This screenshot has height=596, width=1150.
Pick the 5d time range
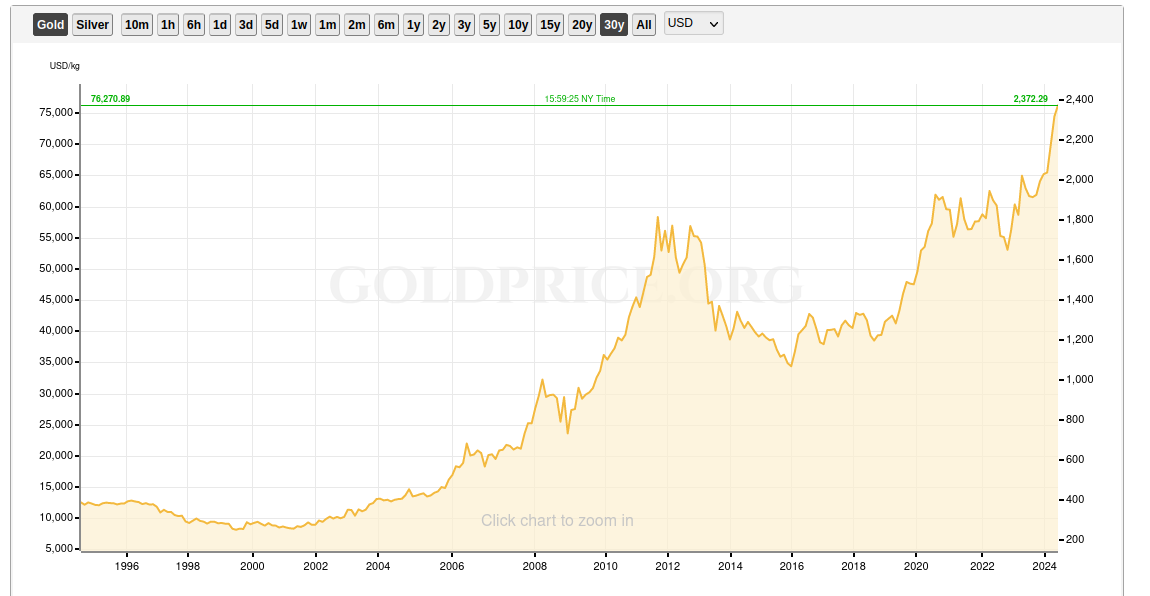(x=272, y=25)
